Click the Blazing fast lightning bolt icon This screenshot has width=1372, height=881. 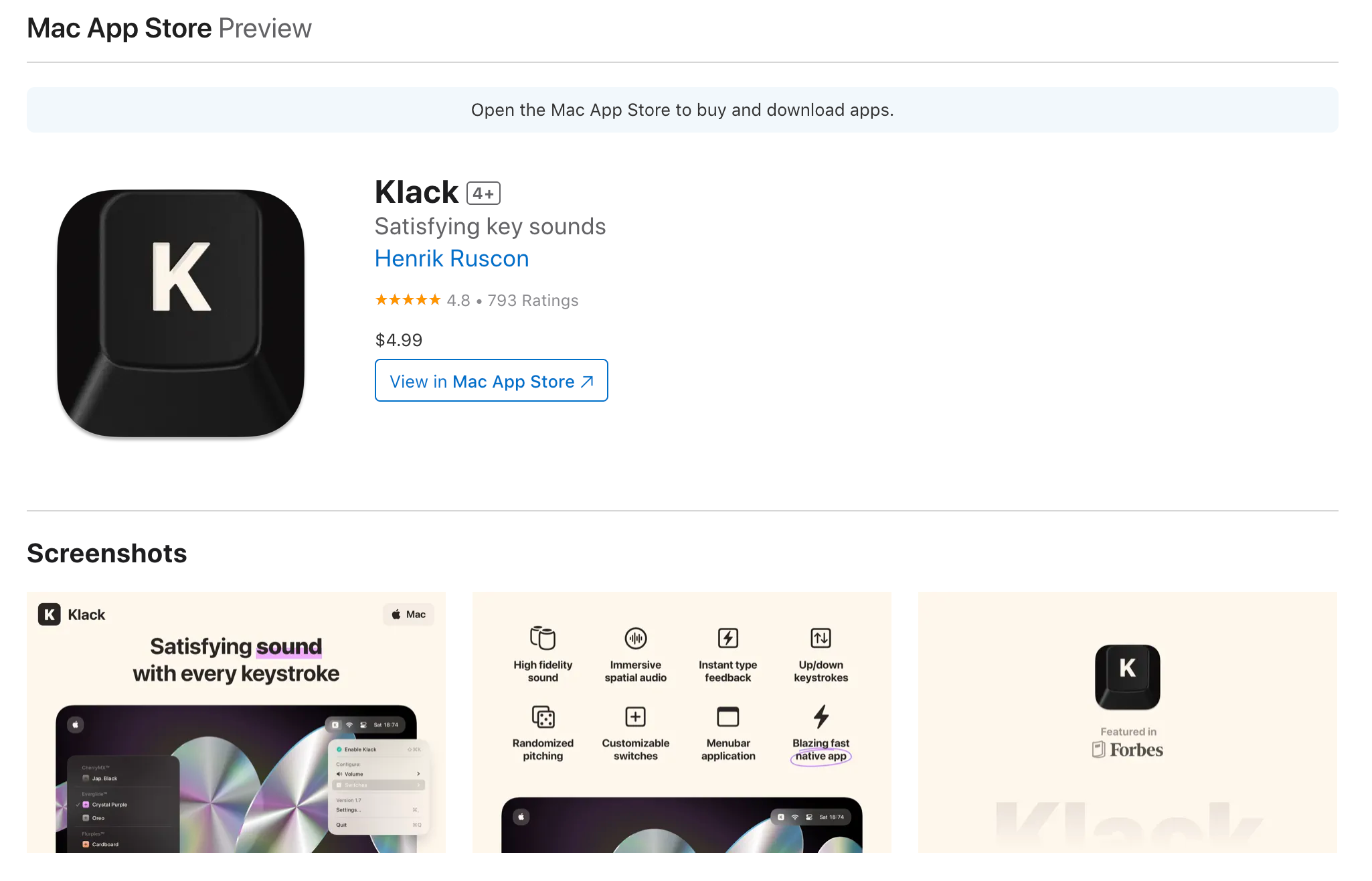pyautogui.click(x=821, y=717)
